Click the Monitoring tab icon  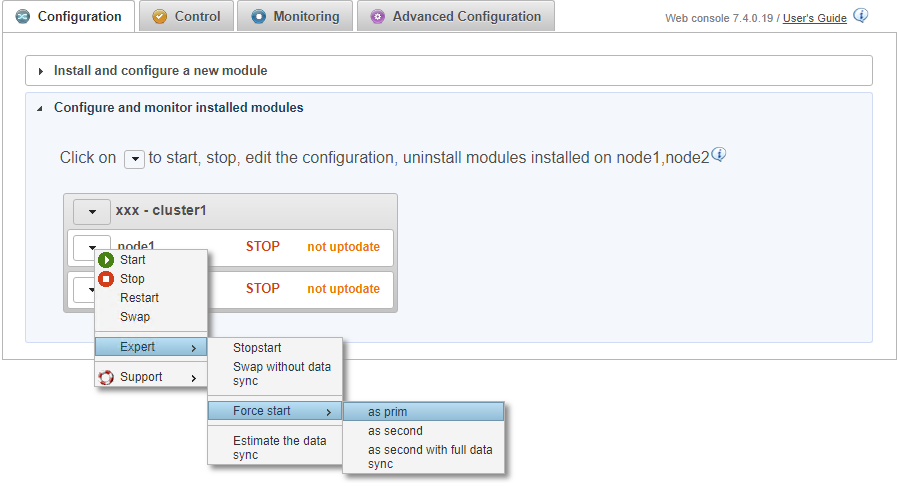(259, 17)
